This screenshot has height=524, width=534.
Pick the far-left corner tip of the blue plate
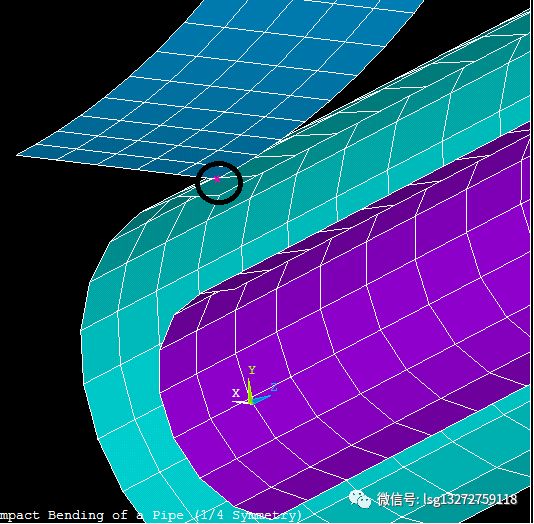point(18,155)
